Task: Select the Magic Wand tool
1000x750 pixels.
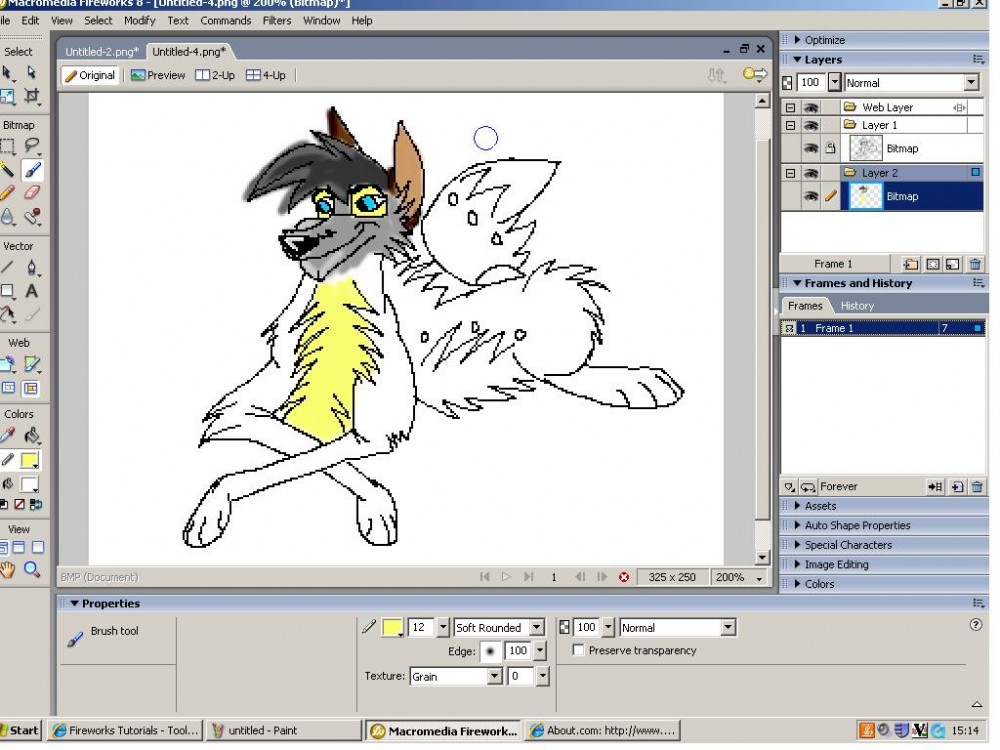Action: [7, 170]
